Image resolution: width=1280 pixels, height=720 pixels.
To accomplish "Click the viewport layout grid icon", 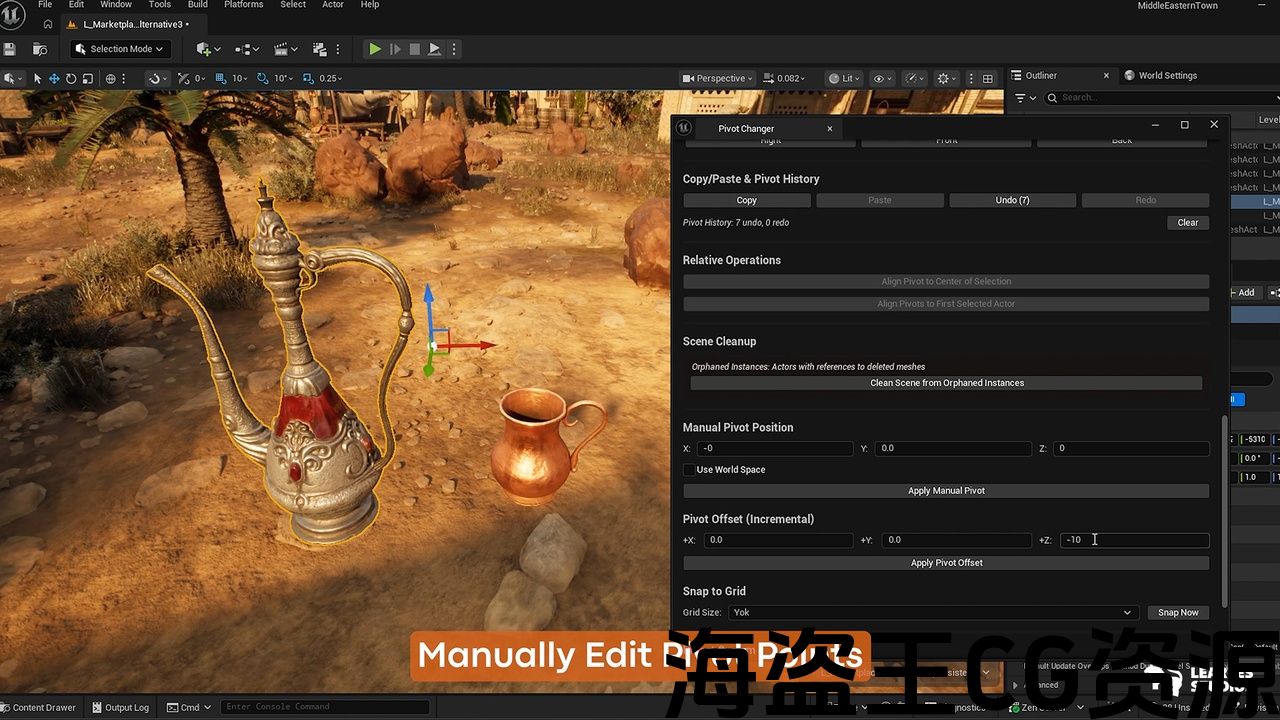I will click(988, 78).
